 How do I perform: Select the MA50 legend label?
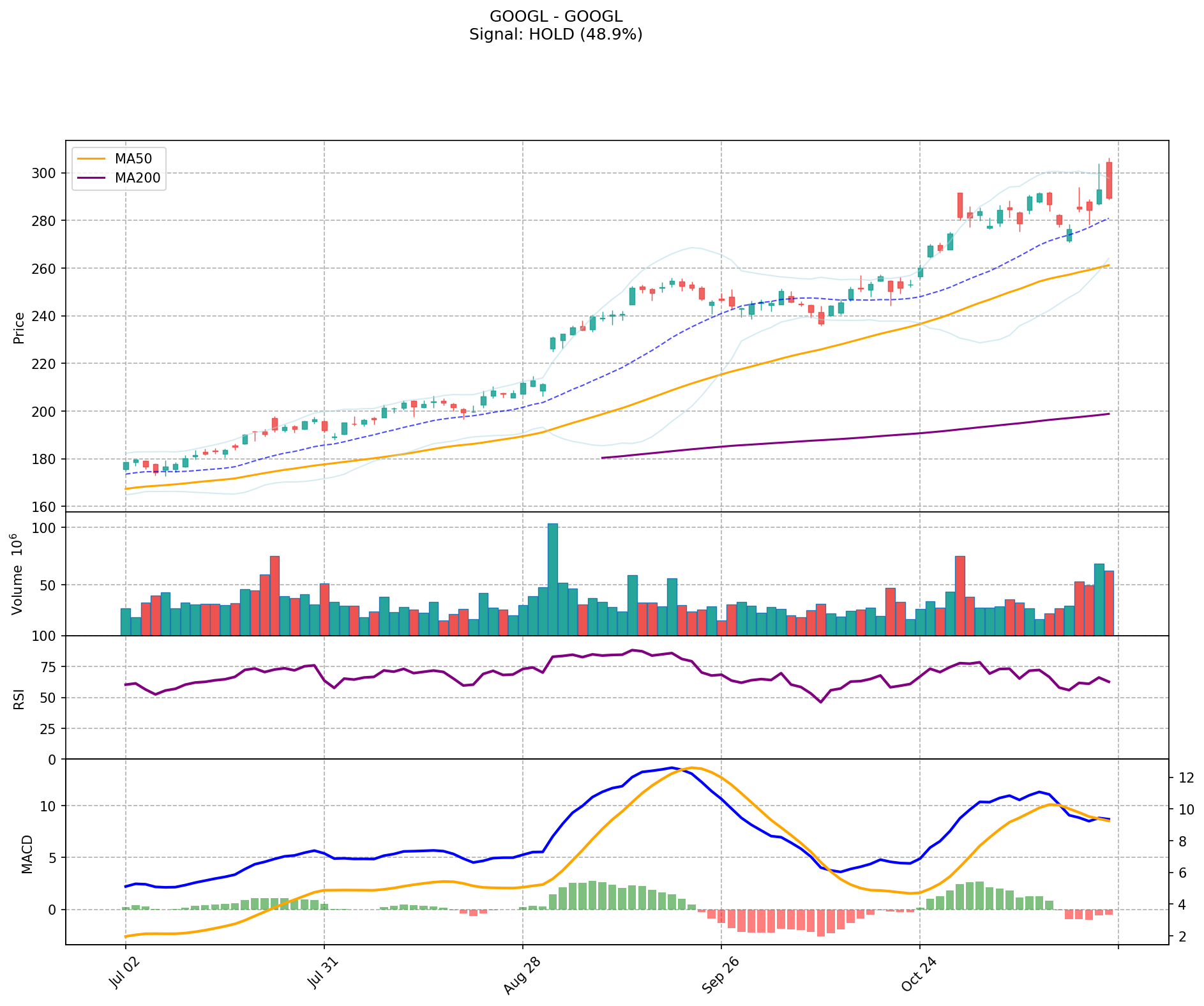coord(132,160)
